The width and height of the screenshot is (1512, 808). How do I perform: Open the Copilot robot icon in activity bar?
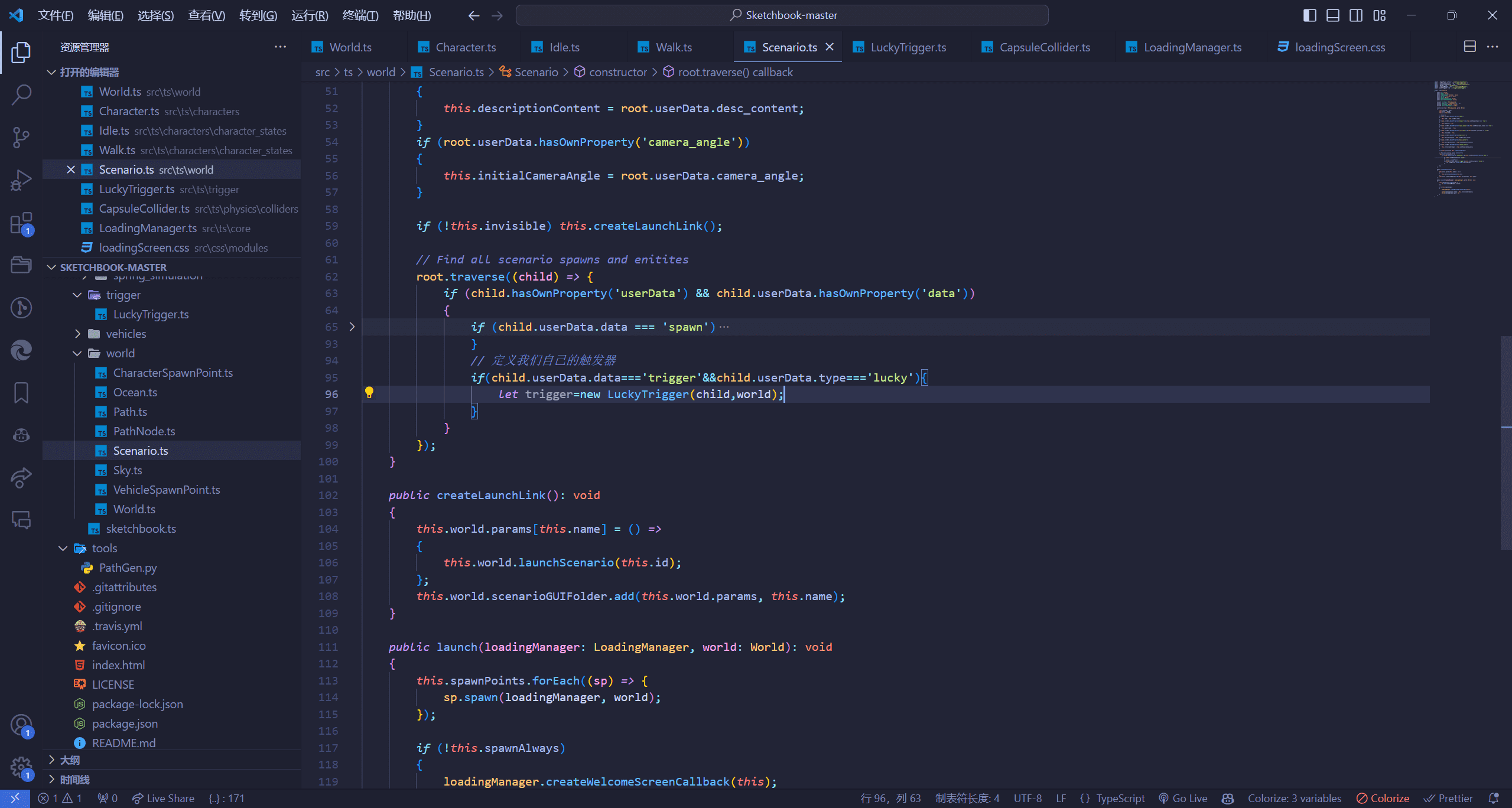[x=21, y=435]
